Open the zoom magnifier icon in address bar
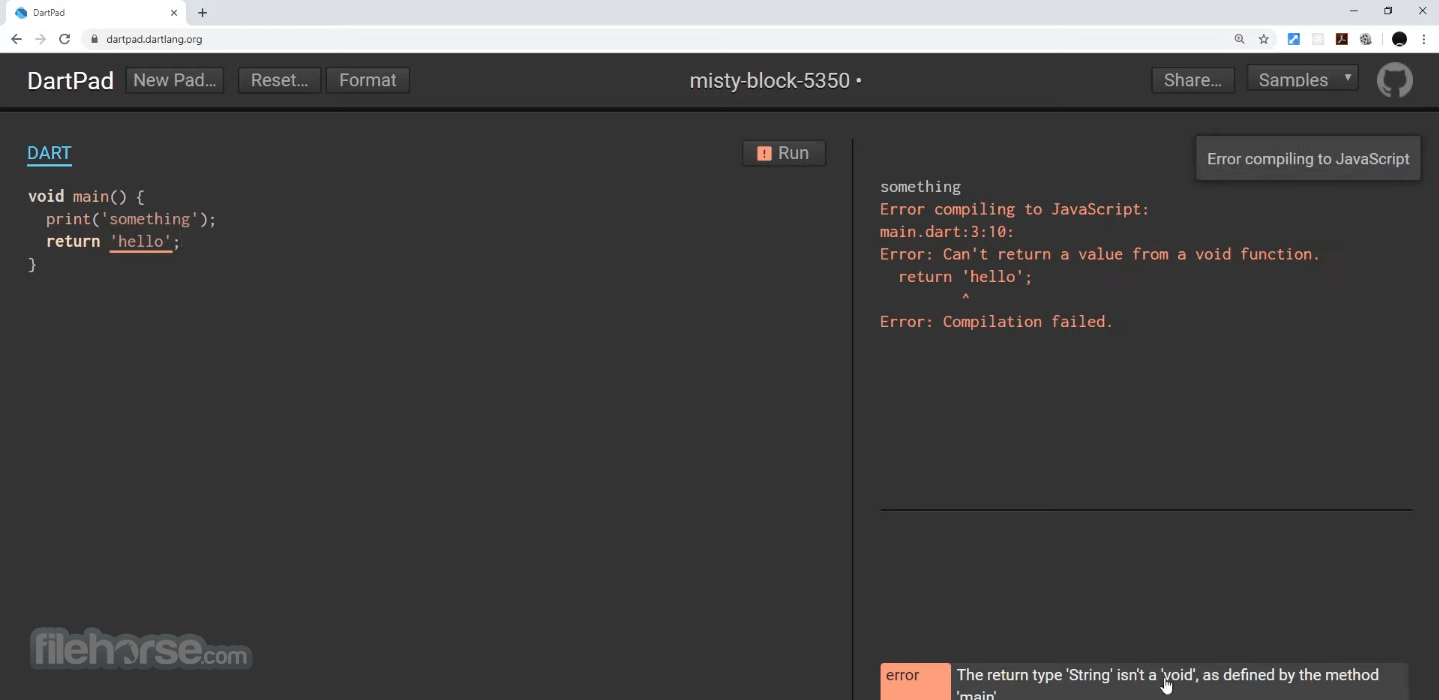The image size is (1439, 700). pyautogui.click(x=1239, y=39)
